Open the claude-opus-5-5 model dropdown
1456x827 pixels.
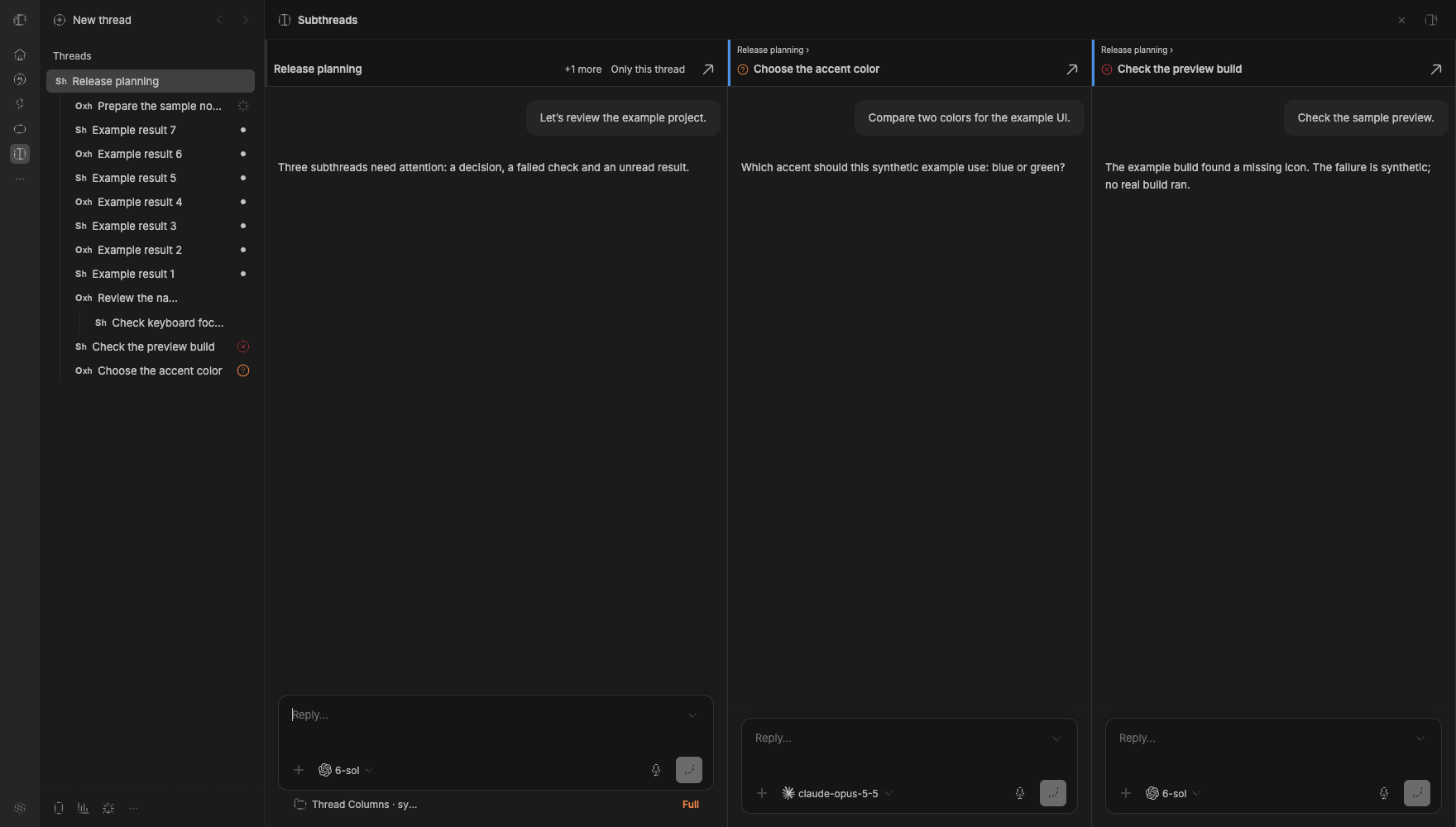pos(837,793)
